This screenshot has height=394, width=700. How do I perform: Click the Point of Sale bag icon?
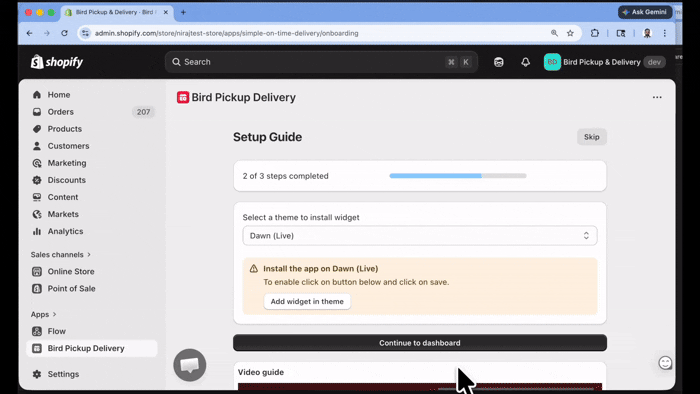pos(37,288)
